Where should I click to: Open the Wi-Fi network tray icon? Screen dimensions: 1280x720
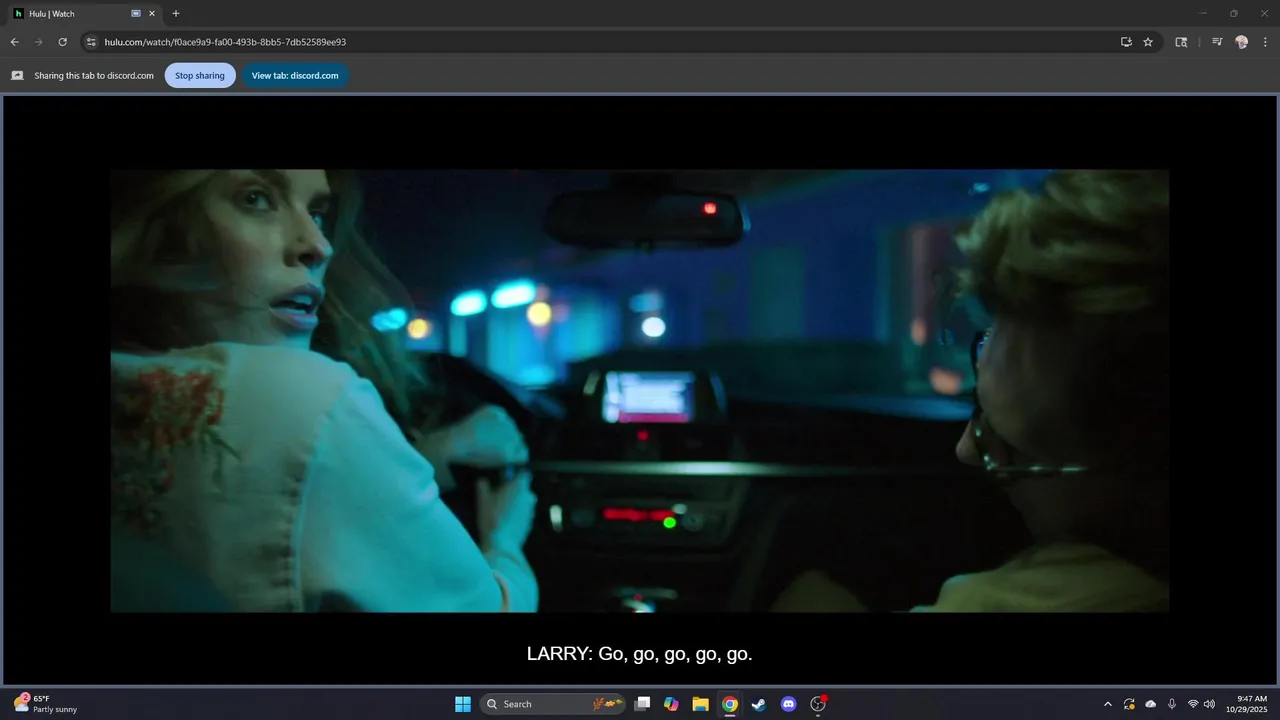(x=1193, y=704)
